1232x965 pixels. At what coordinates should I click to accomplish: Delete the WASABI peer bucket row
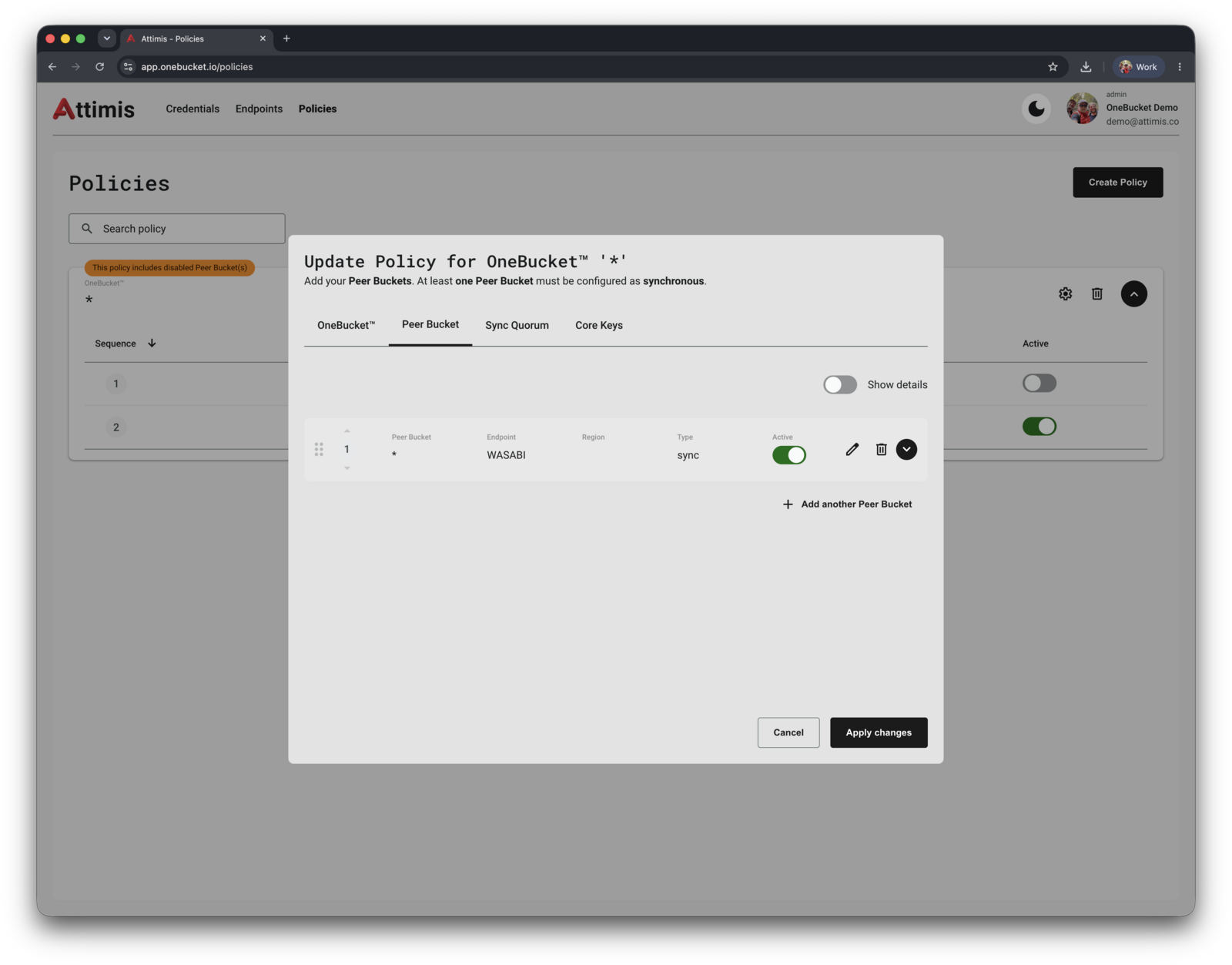tap(881, 449)
